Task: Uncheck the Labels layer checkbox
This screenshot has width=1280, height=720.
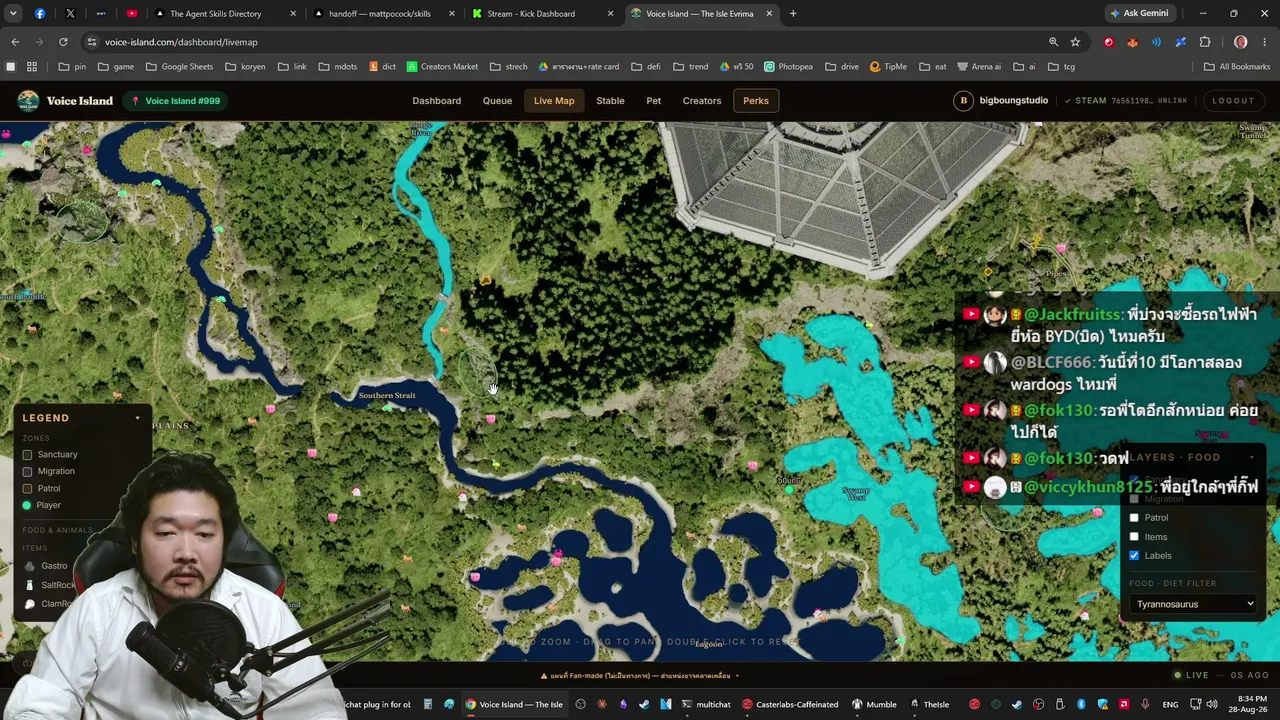Action: (1134, 556)
